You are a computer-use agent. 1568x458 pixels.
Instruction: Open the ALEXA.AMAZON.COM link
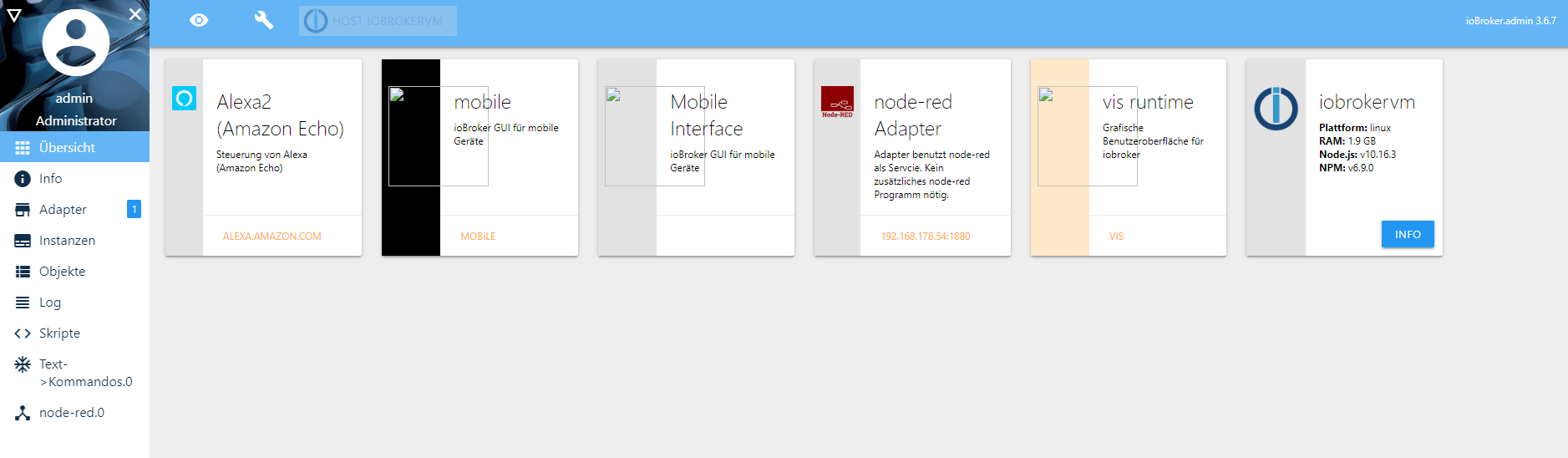tap(271, 237)
